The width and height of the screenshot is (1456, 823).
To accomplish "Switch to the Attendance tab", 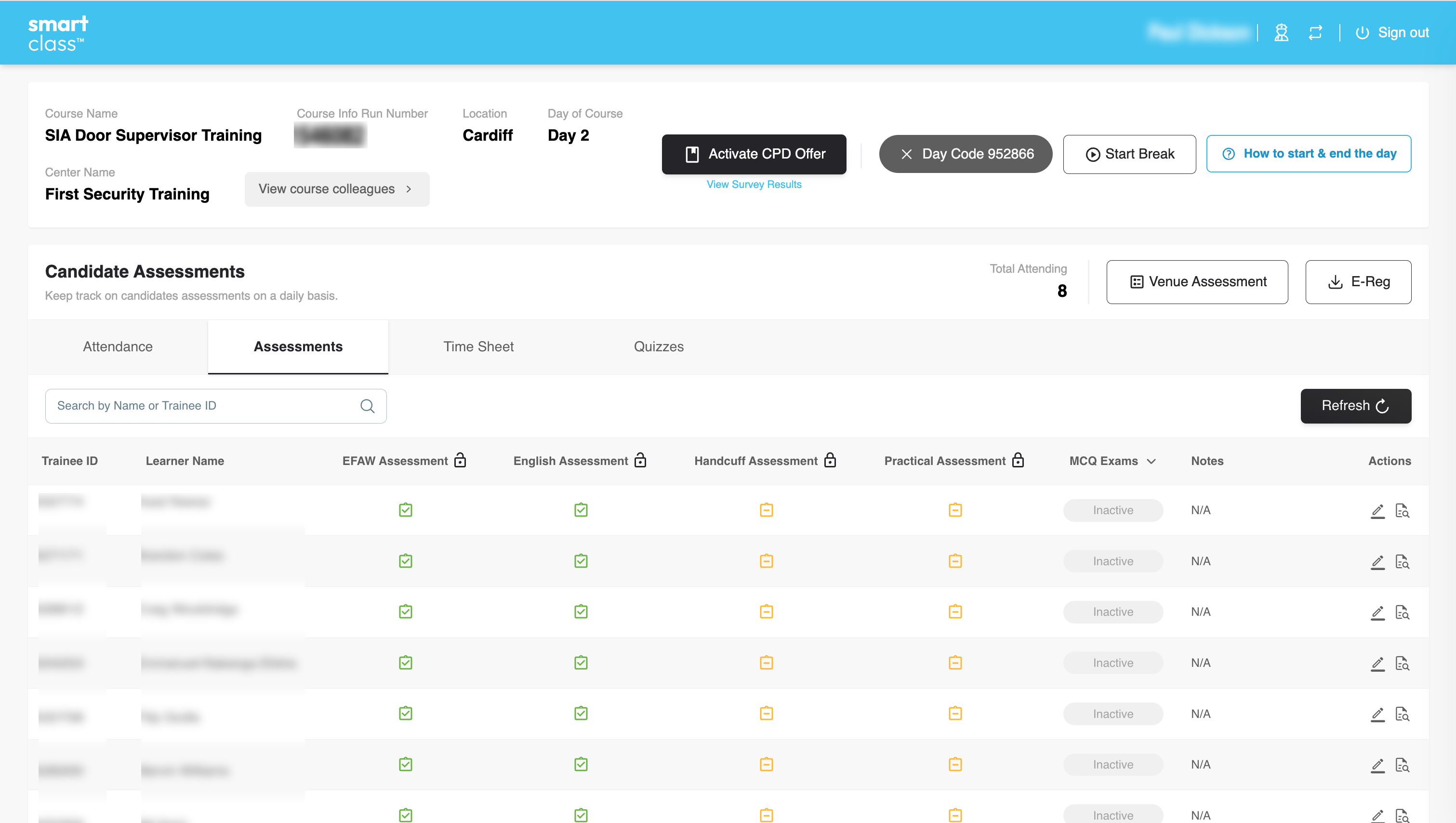I will click(x=118, y=346).
